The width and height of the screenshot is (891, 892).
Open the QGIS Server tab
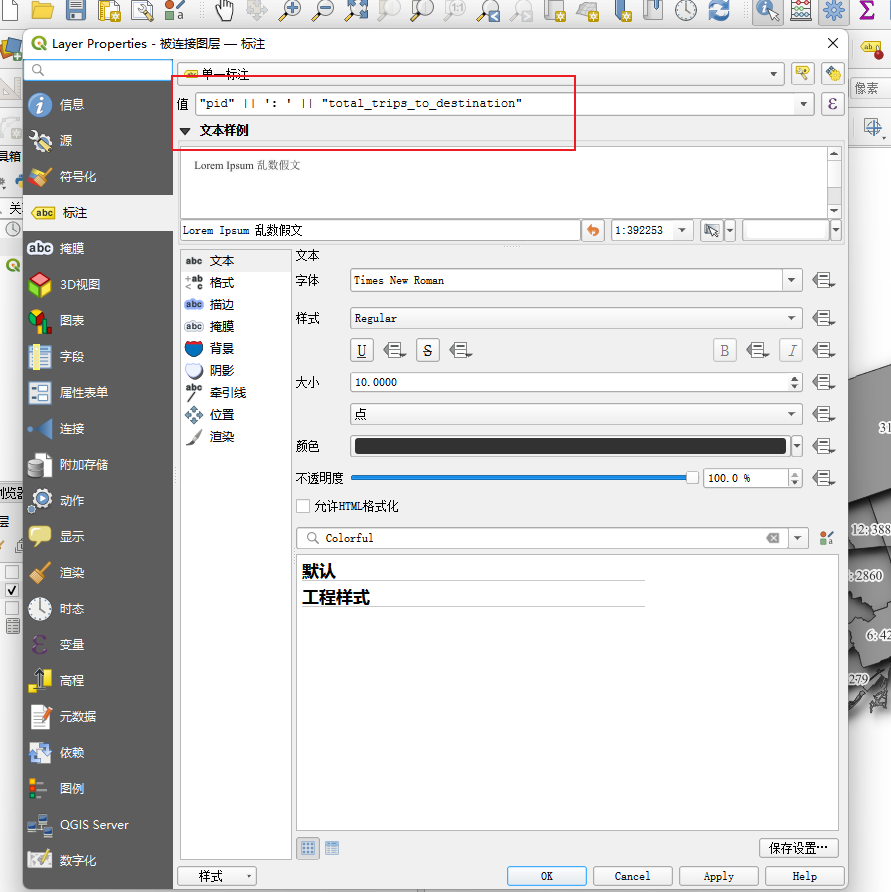[x=98, y=824]
